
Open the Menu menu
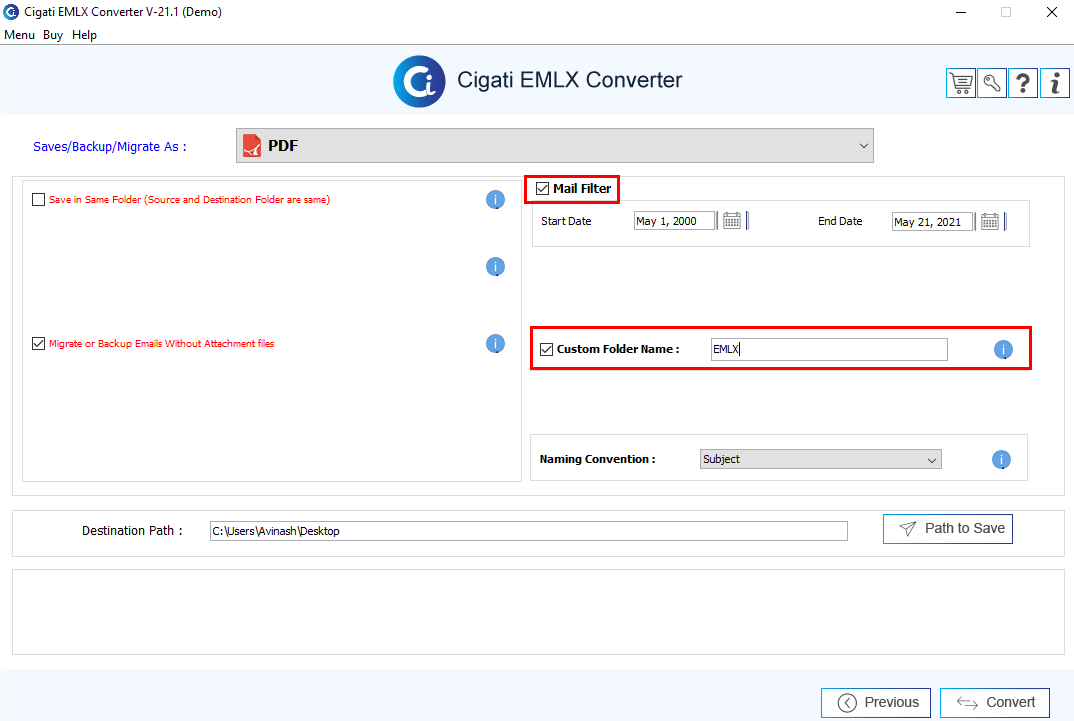point(19,35)
